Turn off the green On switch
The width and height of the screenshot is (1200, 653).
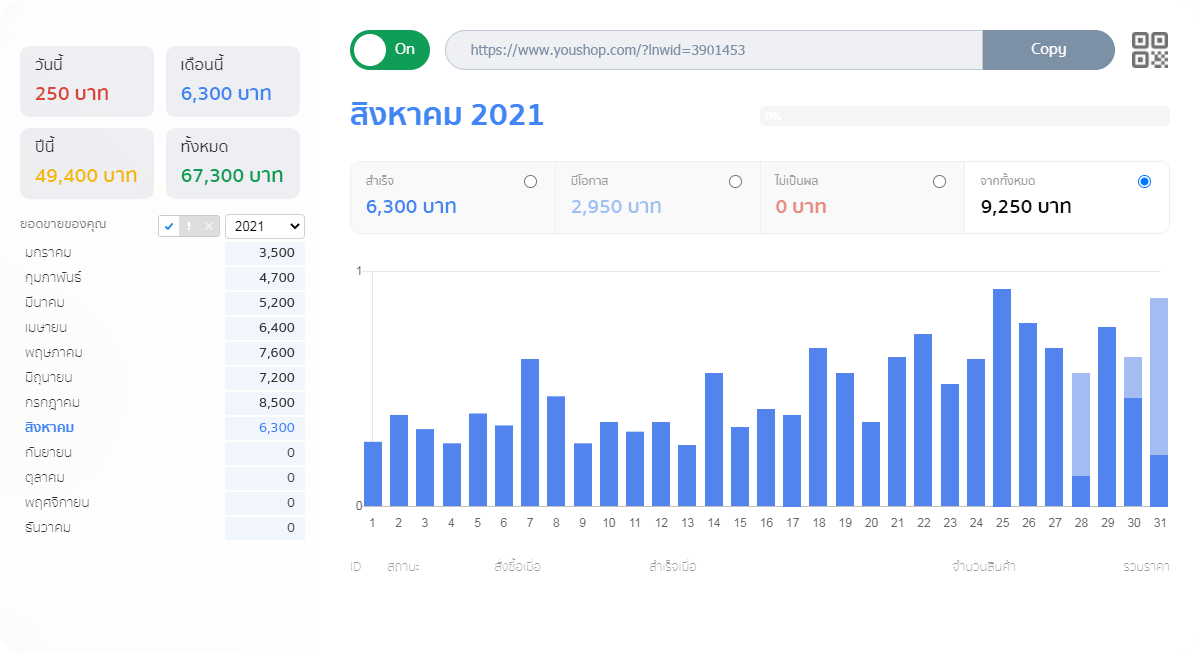coord(389,50)
